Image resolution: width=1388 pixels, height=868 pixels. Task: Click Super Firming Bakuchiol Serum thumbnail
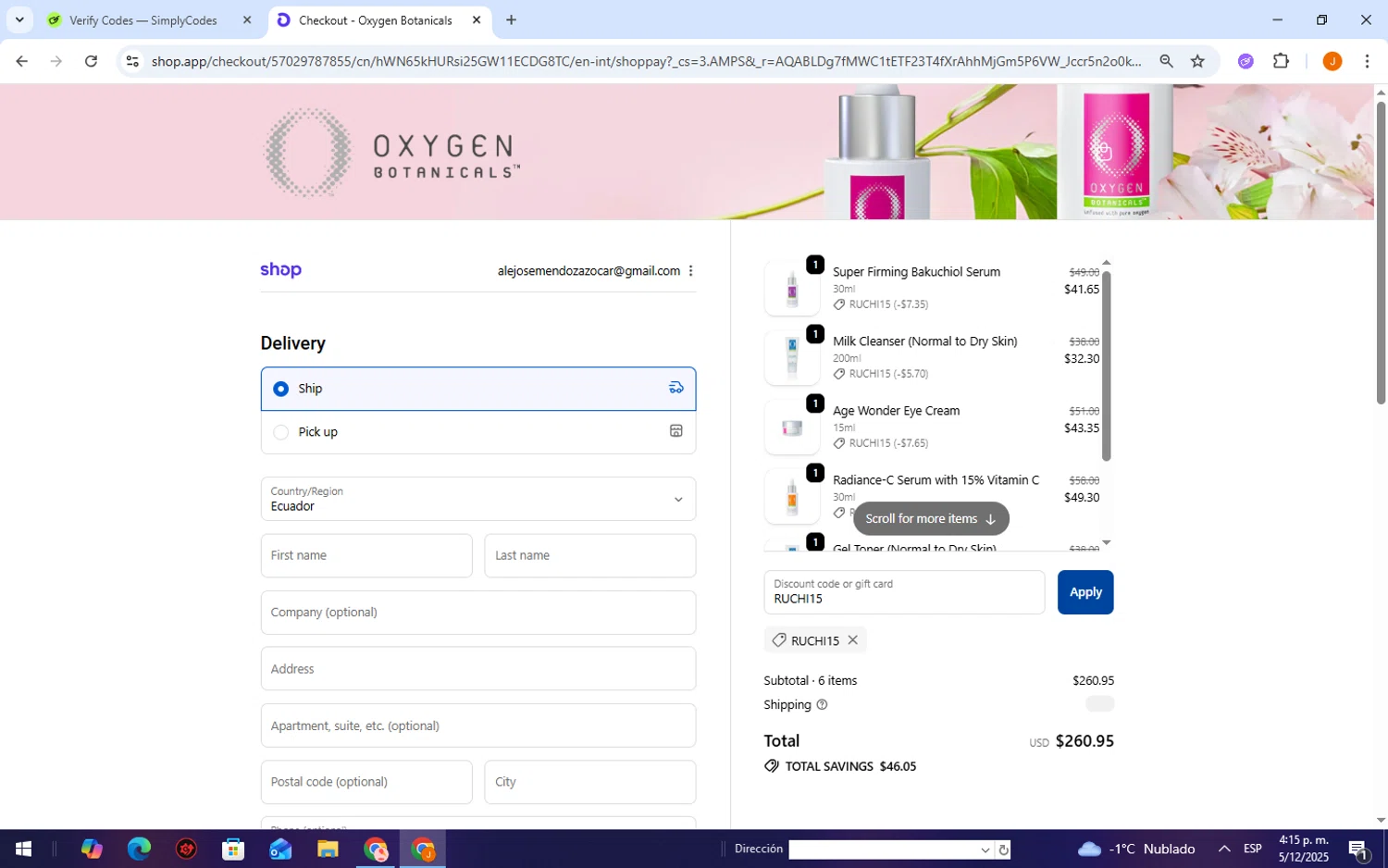point(792,288)
